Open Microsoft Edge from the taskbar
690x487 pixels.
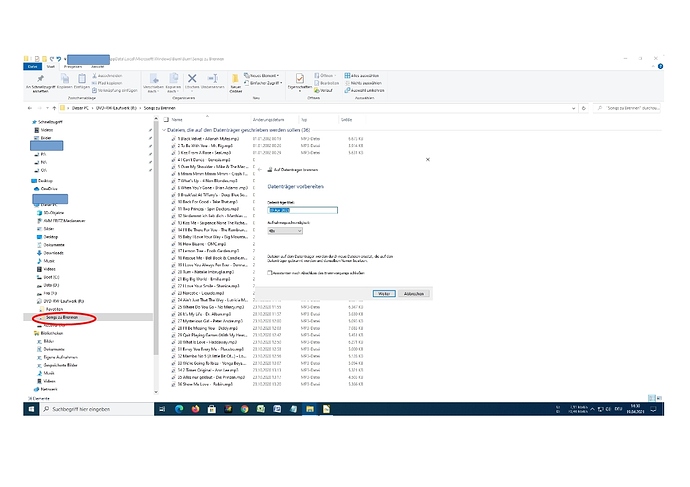point(179,409)
